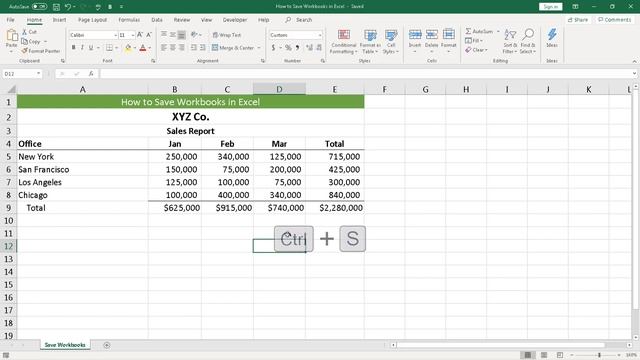The image size is (640, 360).
Task: Switch to the Insert tab
Action: pos(59,20)
